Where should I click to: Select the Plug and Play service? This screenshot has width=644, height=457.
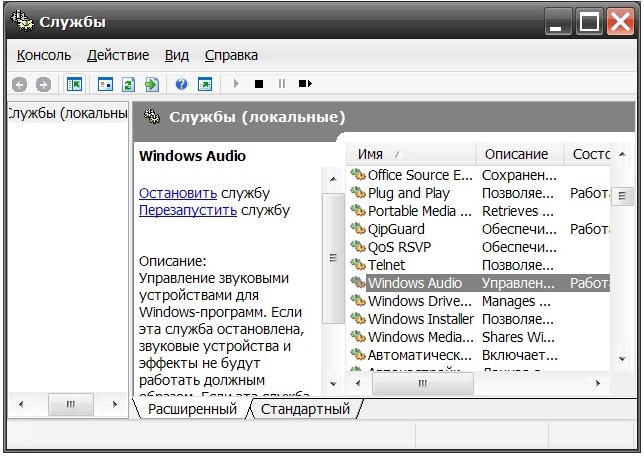click(479, 193)
